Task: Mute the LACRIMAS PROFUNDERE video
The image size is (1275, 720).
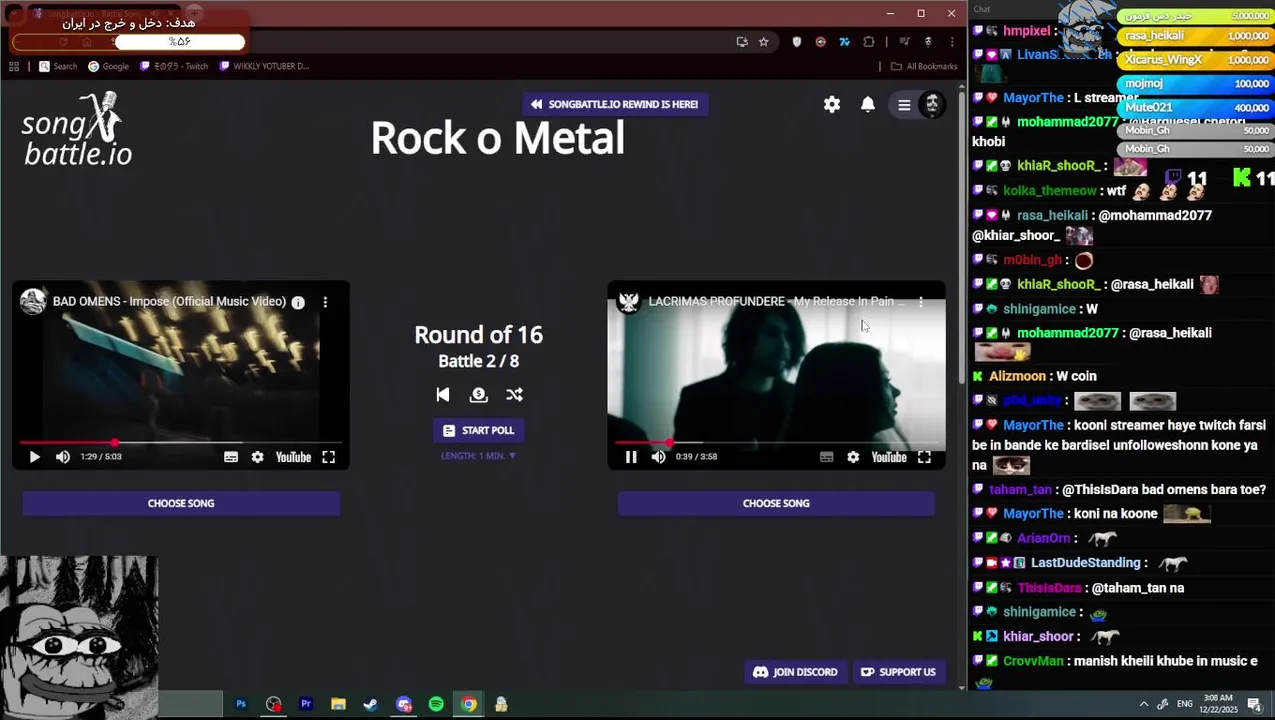Action: 659,457
